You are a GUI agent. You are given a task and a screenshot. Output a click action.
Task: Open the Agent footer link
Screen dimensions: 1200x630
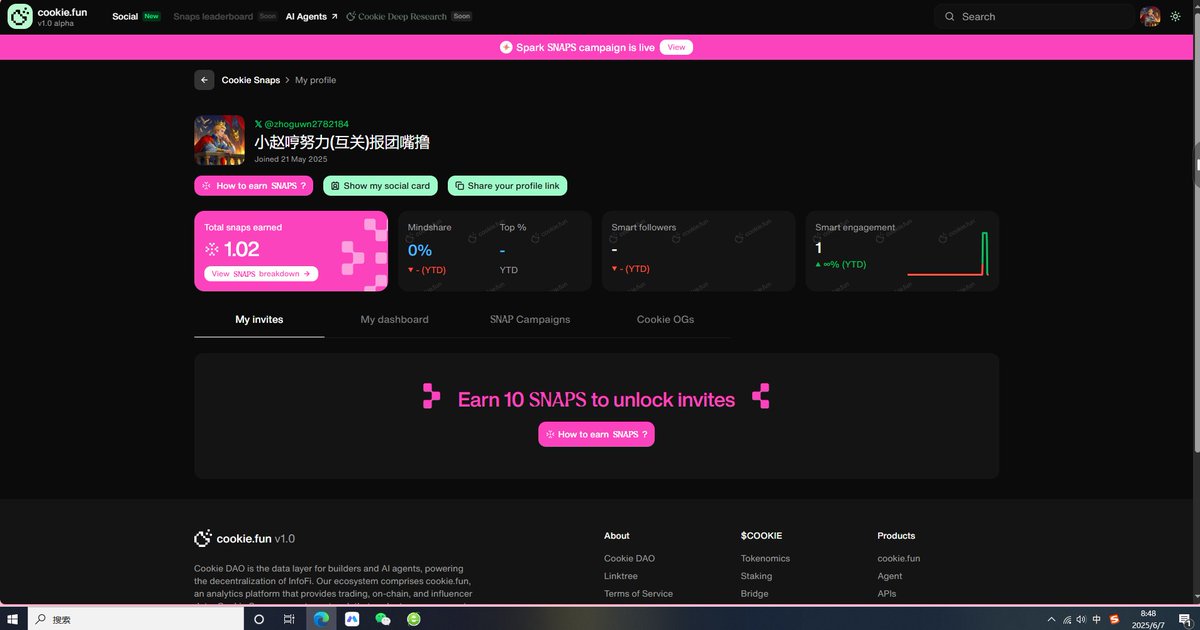point(889,576)
